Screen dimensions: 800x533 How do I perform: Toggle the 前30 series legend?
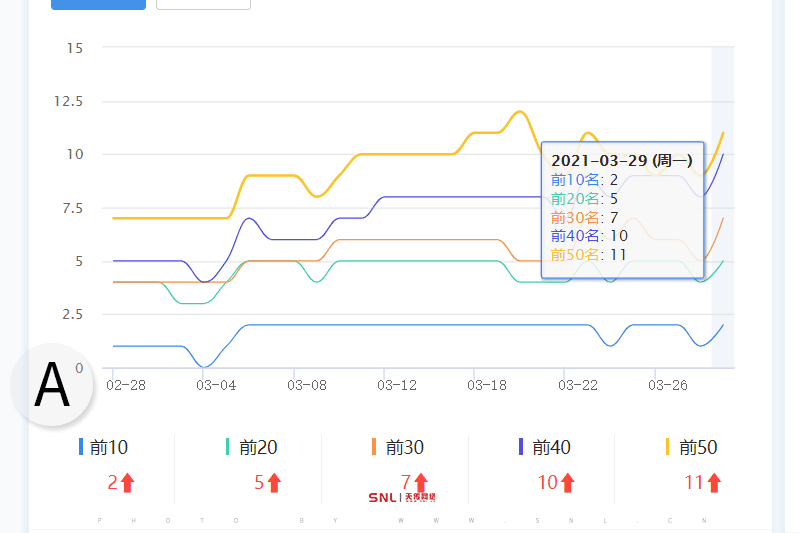(x=404, y=447)
